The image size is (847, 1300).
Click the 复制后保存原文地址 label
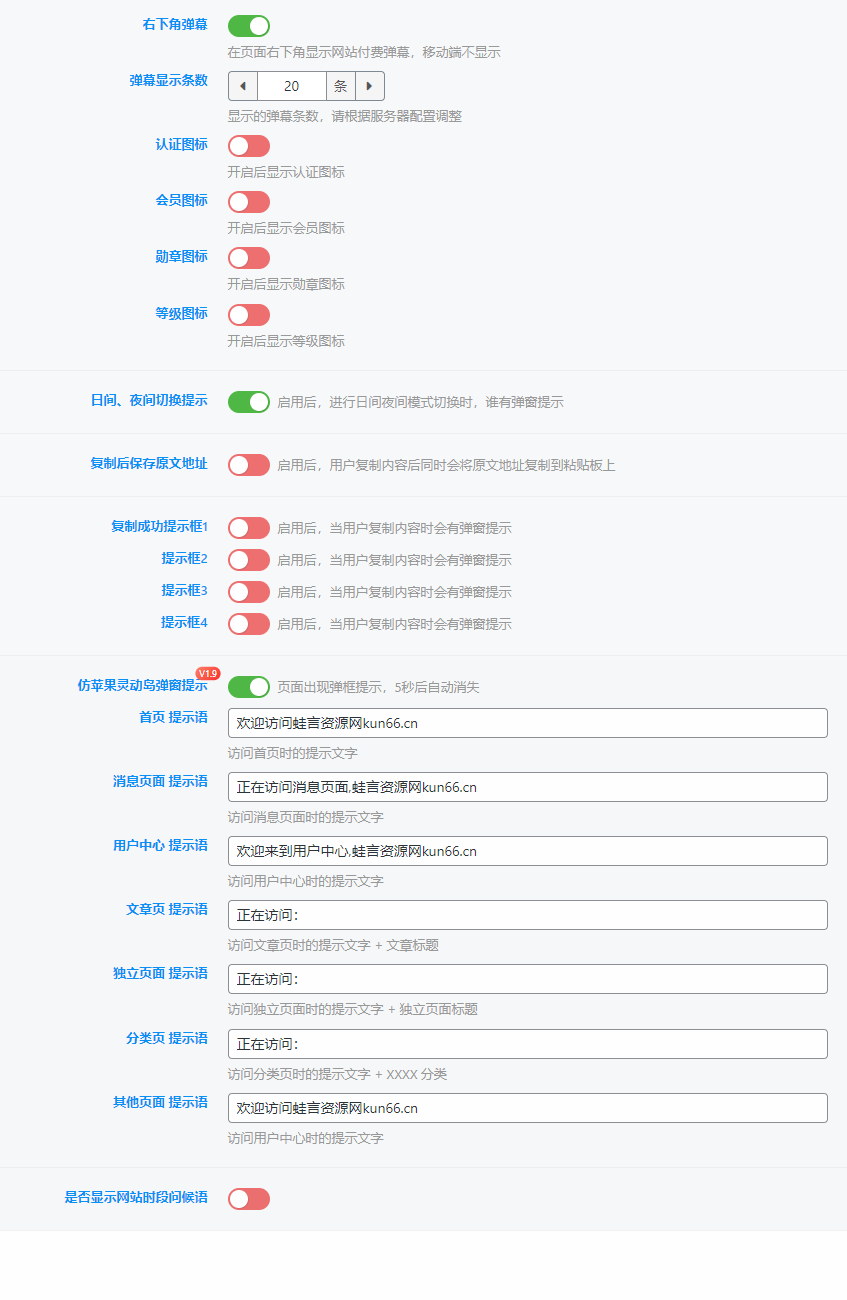(x=149, y=463)
